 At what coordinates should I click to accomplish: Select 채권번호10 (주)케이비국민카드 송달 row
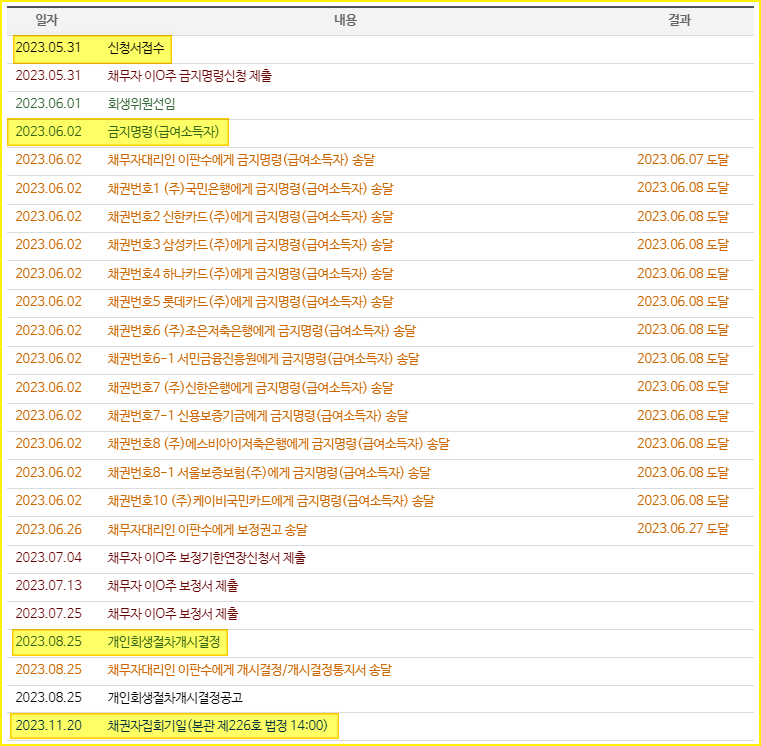coord(380,501)
